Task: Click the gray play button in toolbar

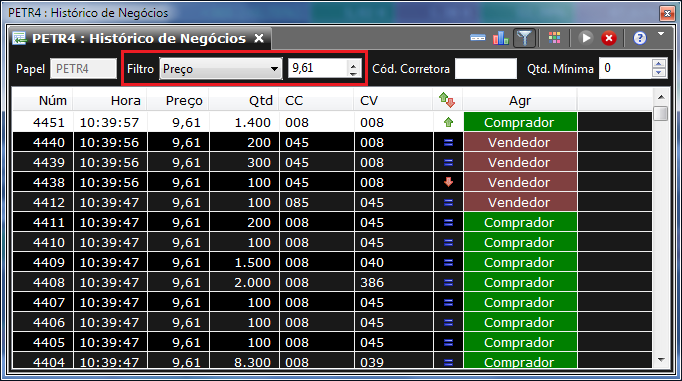Action: point(586,38)
